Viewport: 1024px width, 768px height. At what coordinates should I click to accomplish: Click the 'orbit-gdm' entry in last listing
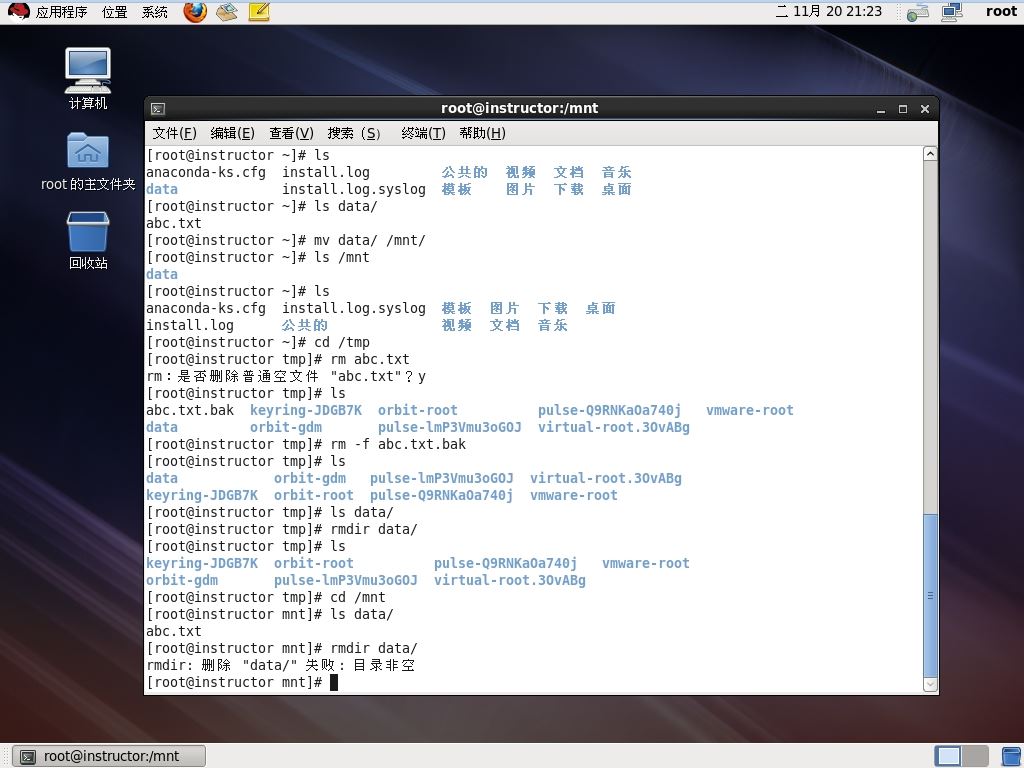pos(182,580)
